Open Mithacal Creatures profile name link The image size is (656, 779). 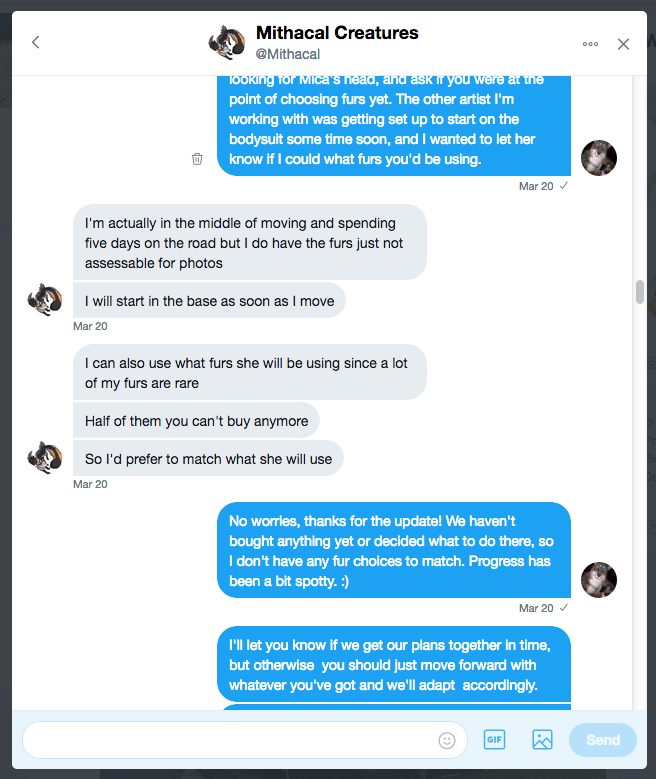tap(337, 33)
